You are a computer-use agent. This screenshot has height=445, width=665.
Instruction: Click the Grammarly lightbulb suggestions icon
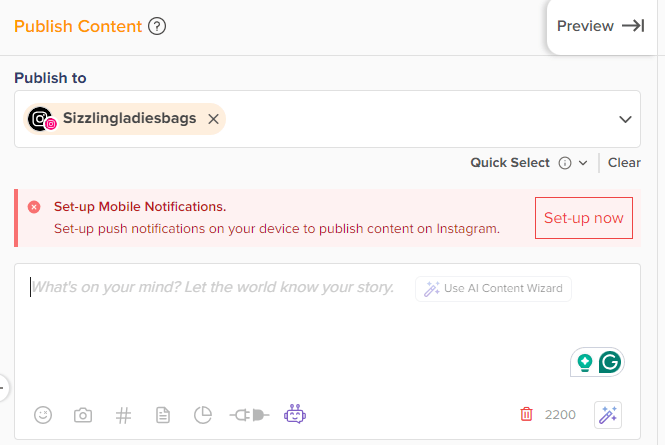point(585,363)
